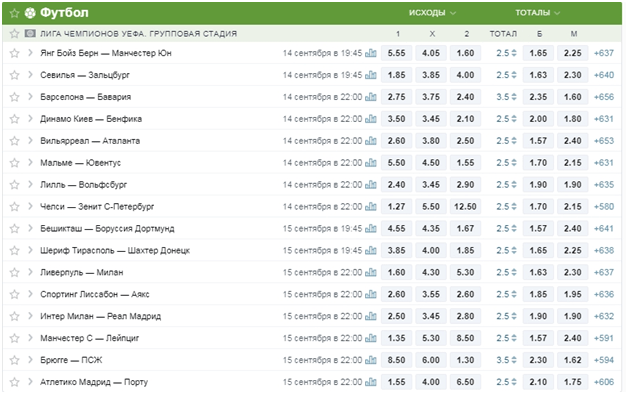Select away win 2.80 for Интер Милан — Реал Мадрид
The image size is (628, 394).
(465, 316)
